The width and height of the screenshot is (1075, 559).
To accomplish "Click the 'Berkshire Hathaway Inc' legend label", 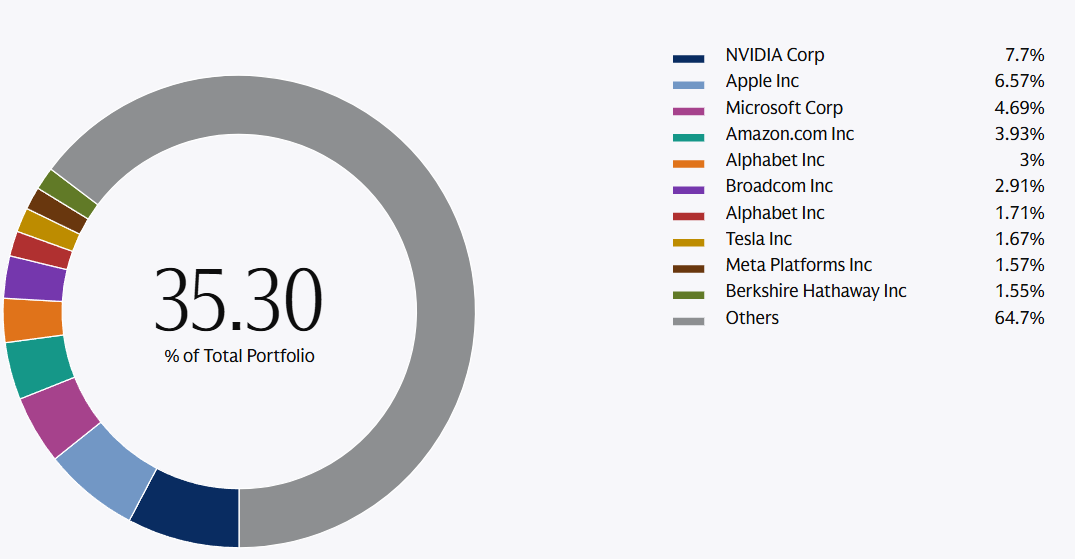I will 816,291.
